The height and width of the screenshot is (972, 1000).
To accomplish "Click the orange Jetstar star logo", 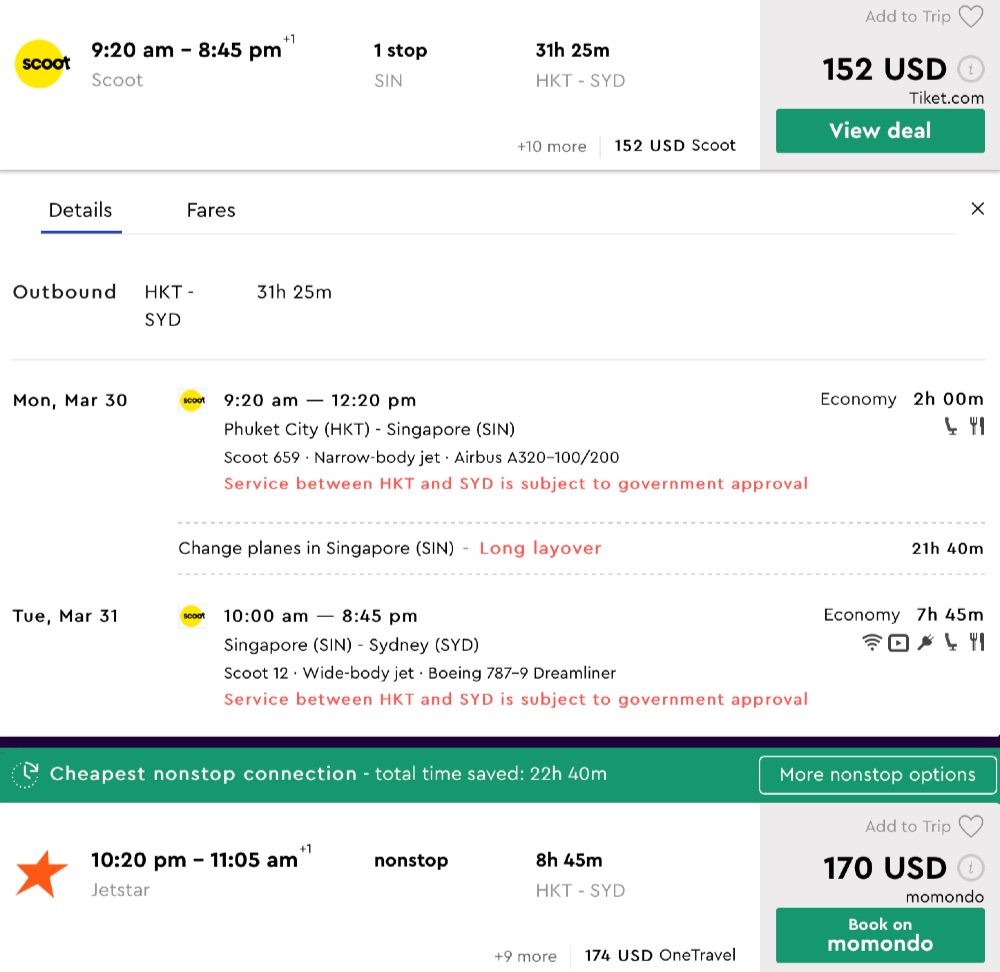I will (42, 873).
